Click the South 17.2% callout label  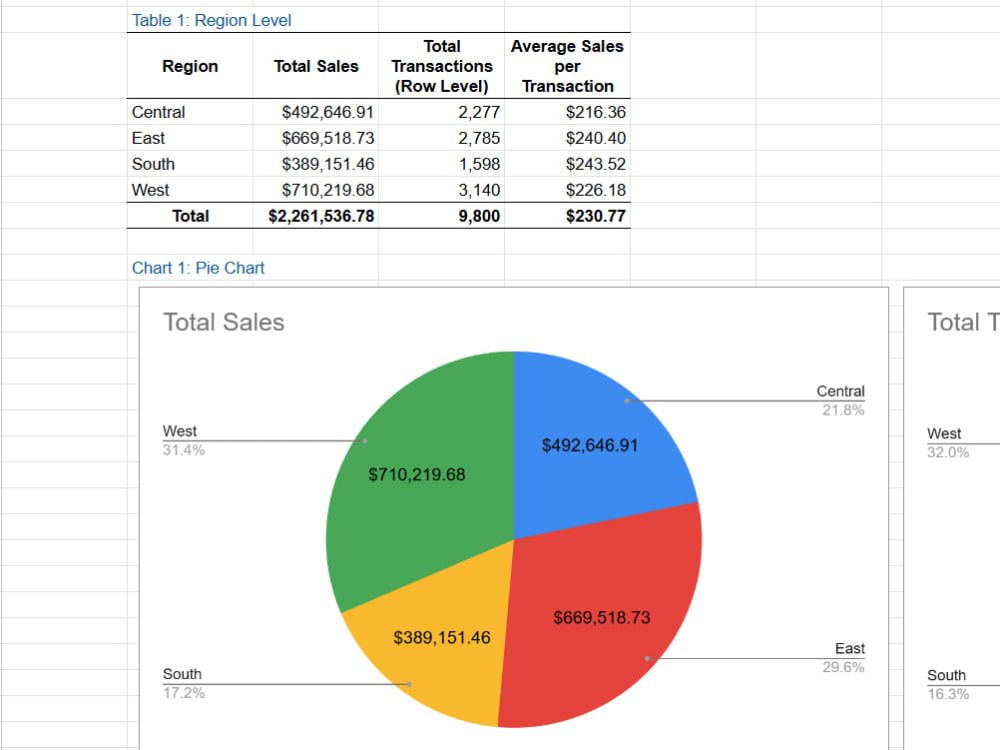184,683
